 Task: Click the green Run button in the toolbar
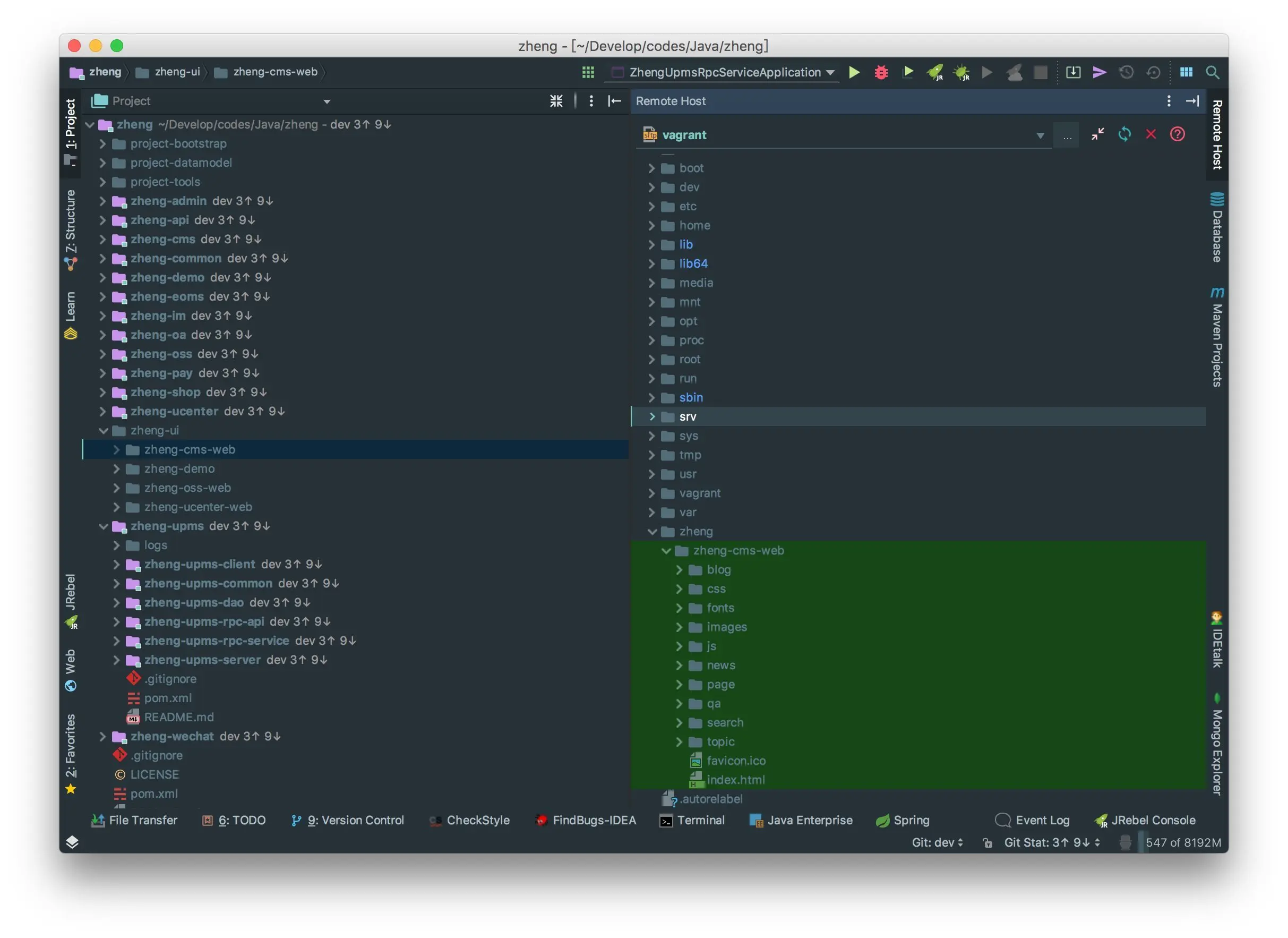(854, 72)
